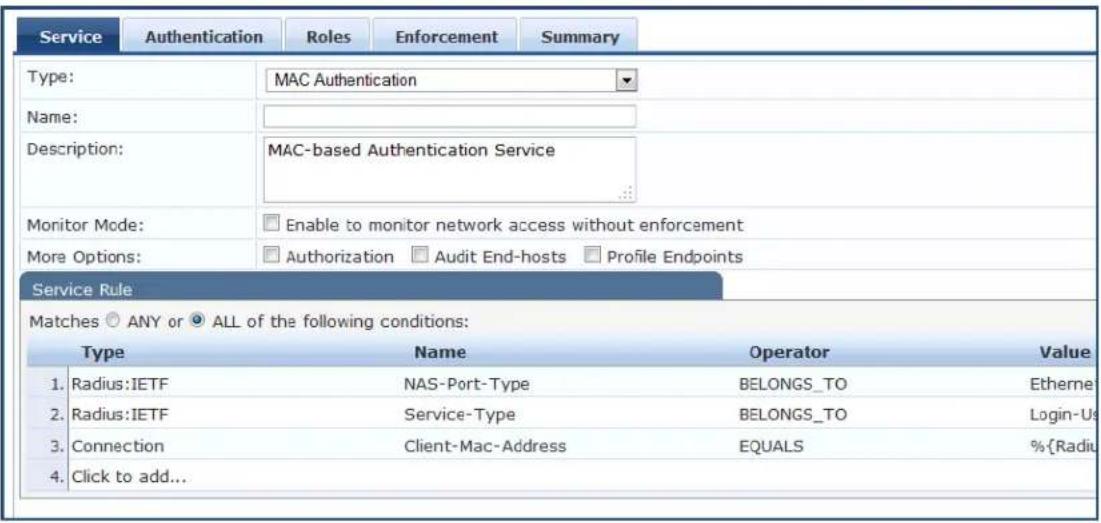Image resolution: width=1101 pixels, height=523 pixels.
Task: Click BELONGS_TO operator for Service-Type
Action: click(793, 415)
